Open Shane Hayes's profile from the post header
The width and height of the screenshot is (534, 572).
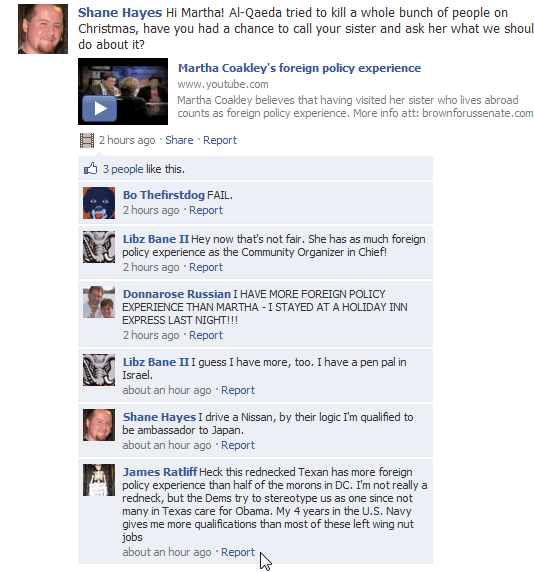(x=120, y=13)
